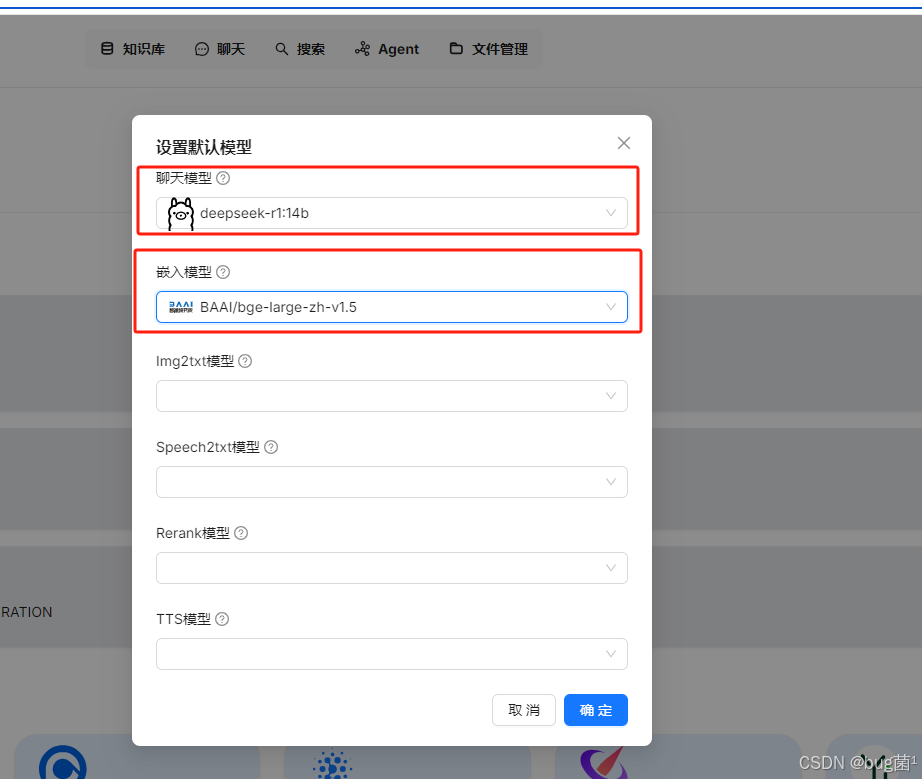Click the Agent nodes icon
Image resolution: width=922 pixels, height=779 pixels.
pyautogui.click(x=362, y=49)
